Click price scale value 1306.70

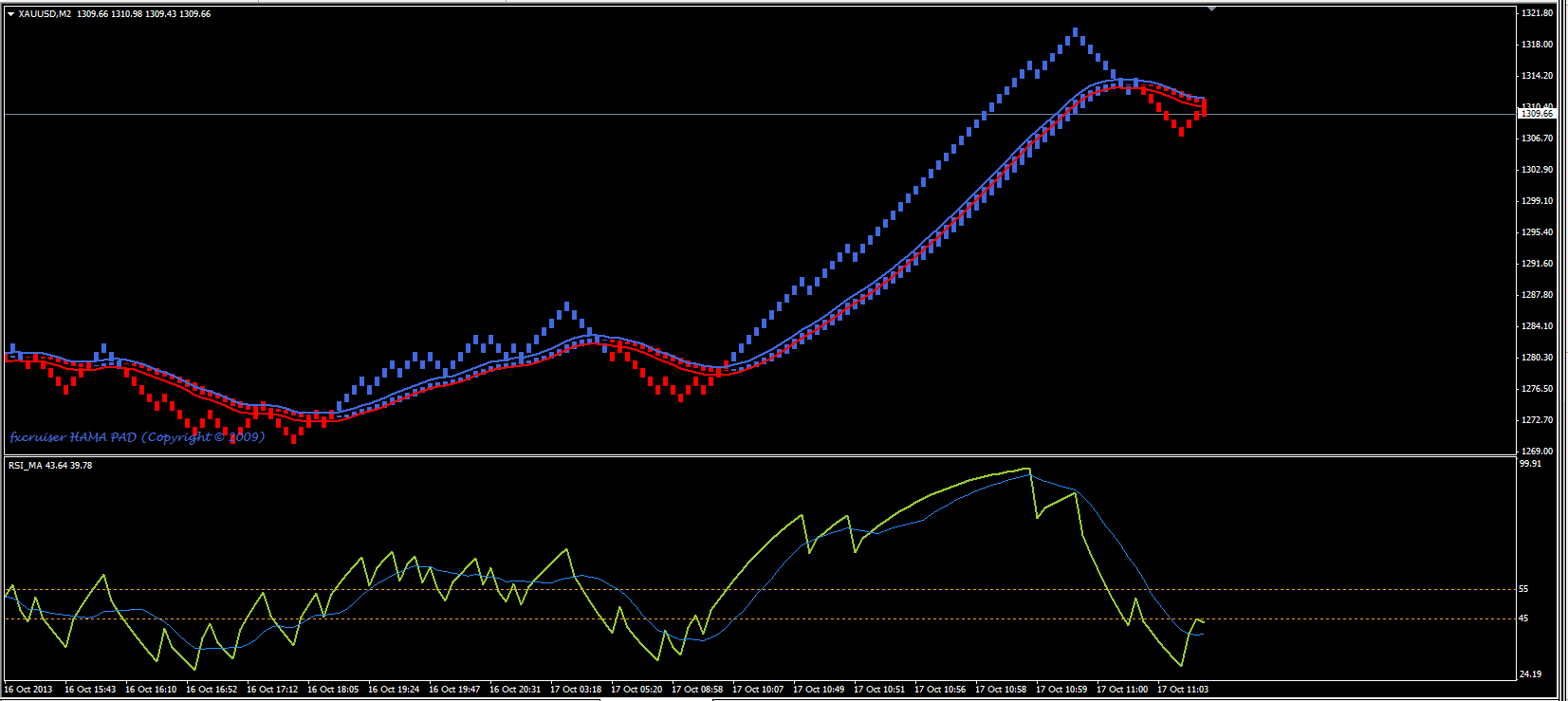(x=1537, y=138)
